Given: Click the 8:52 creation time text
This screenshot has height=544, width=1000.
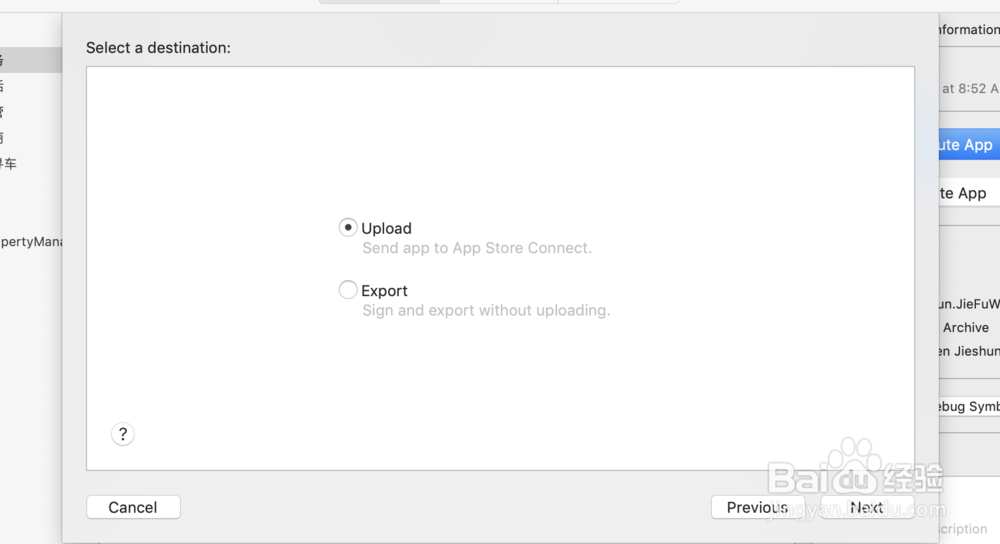Looking at the screenshot, I should click(970, 88).
